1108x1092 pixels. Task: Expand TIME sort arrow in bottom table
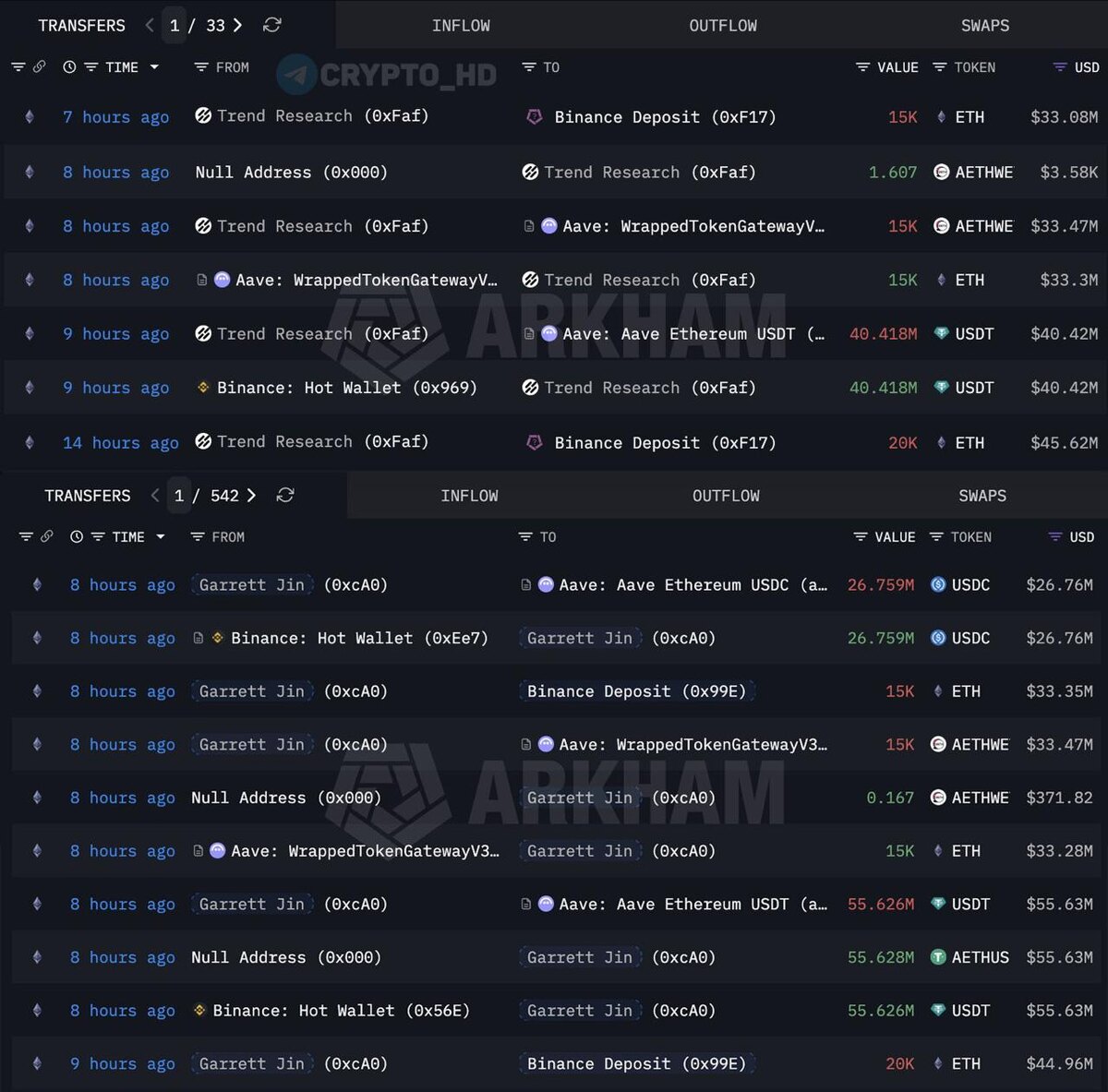161,537
